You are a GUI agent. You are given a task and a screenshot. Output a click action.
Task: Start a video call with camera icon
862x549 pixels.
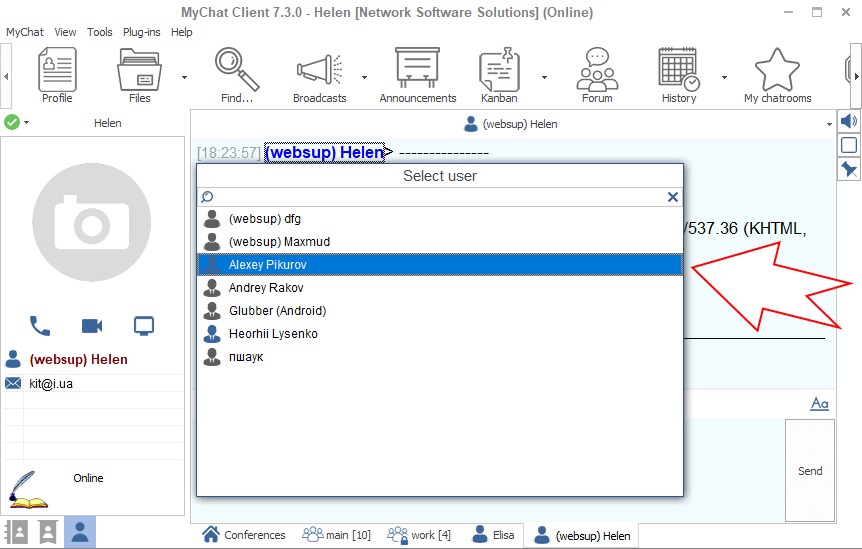click(92, 326)
